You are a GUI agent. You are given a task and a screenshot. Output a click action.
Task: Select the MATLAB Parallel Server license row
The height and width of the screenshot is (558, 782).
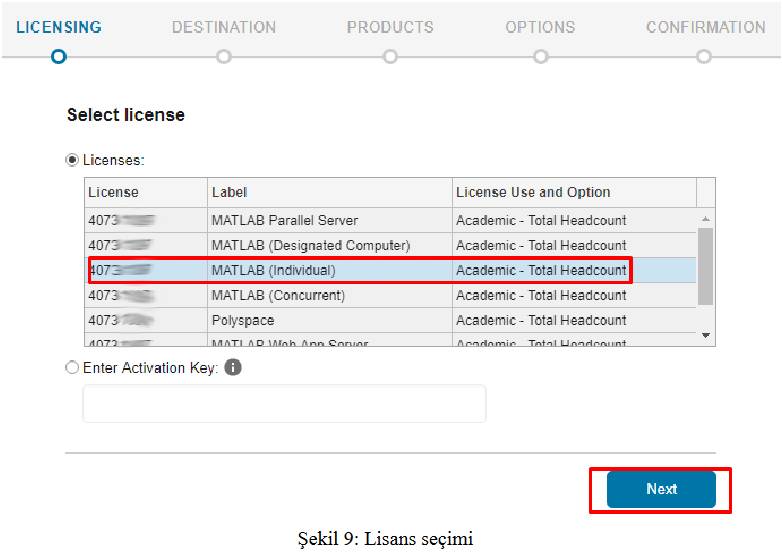pos(391,220)
